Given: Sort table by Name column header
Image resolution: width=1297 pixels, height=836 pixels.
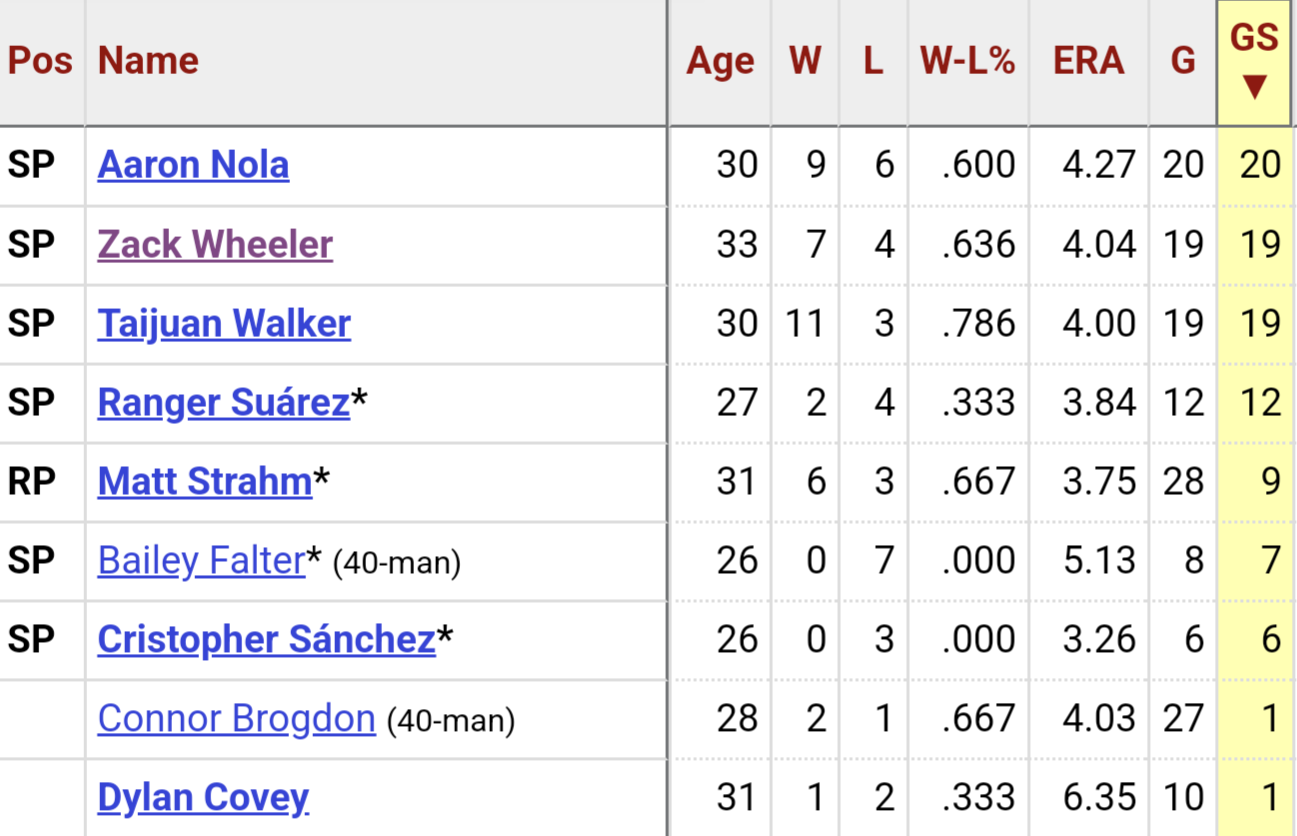Looking at the screenshot, I should coord(148,62).
